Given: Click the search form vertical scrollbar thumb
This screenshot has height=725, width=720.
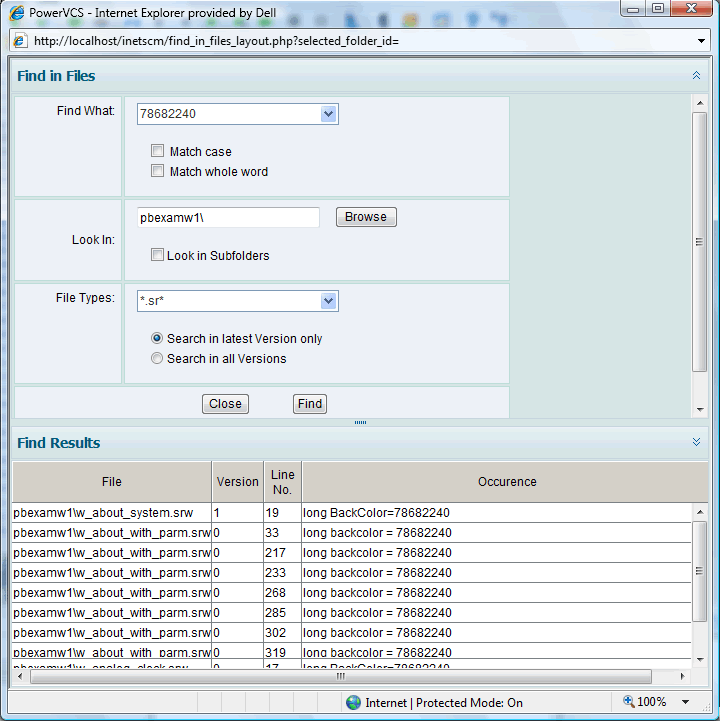Looking at the screenshot, I should click(699, 241).
